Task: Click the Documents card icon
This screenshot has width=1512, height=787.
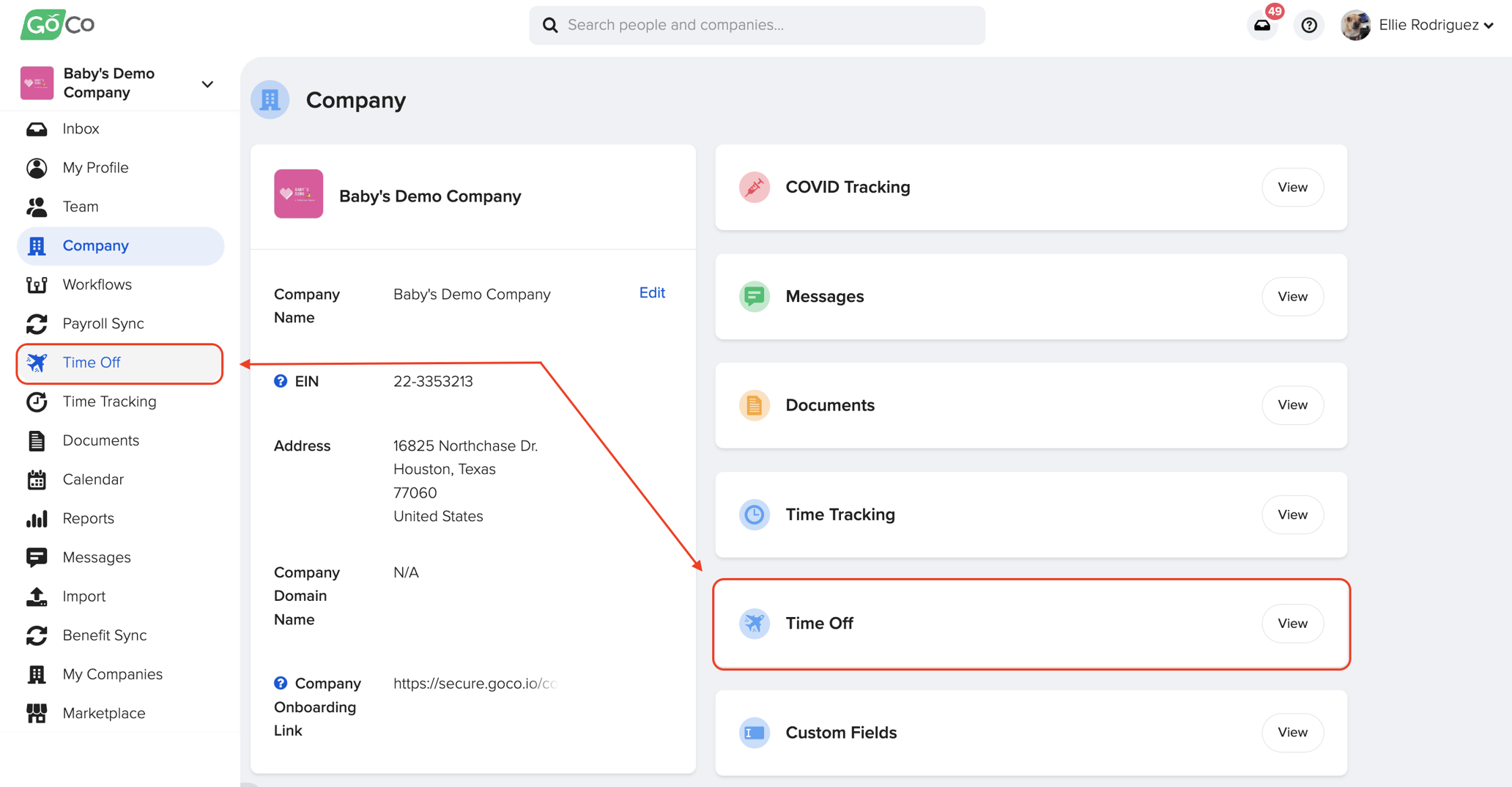Action: coord(754,405)
